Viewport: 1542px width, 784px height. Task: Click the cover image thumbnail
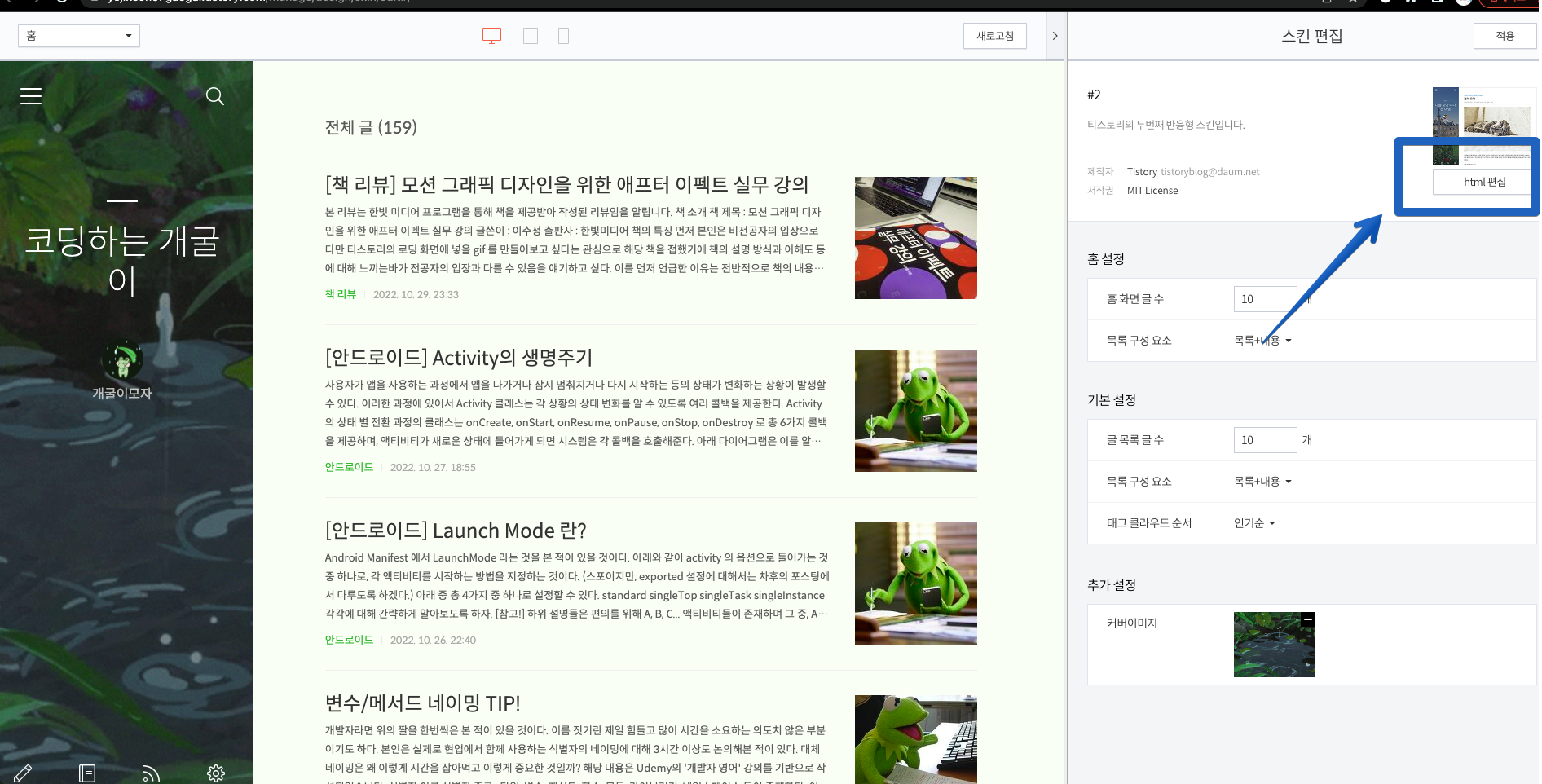click(x=1274, y=645)
